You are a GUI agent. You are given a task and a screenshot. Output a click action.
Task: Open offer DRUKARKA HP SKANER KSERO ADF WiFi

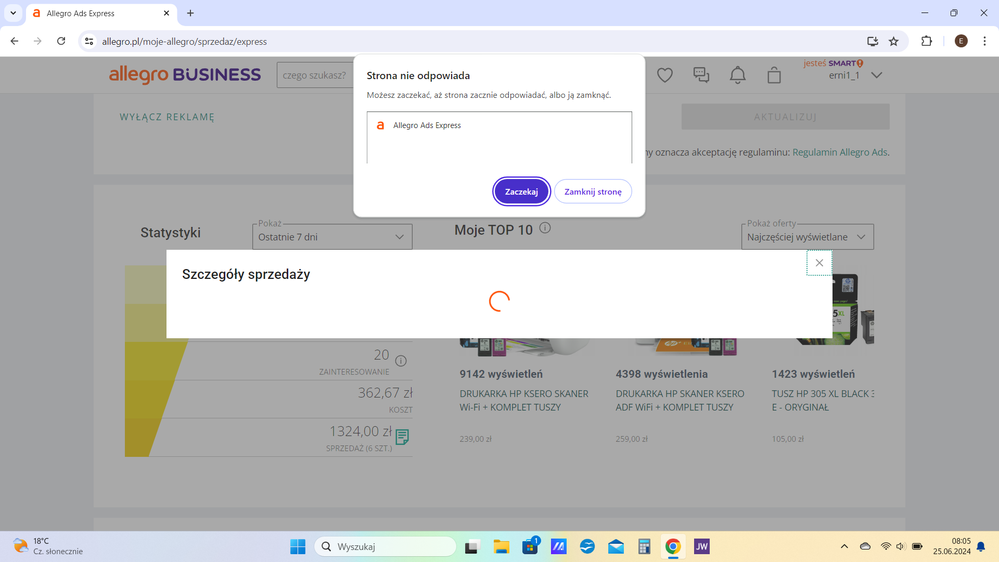tap(680, 400)
